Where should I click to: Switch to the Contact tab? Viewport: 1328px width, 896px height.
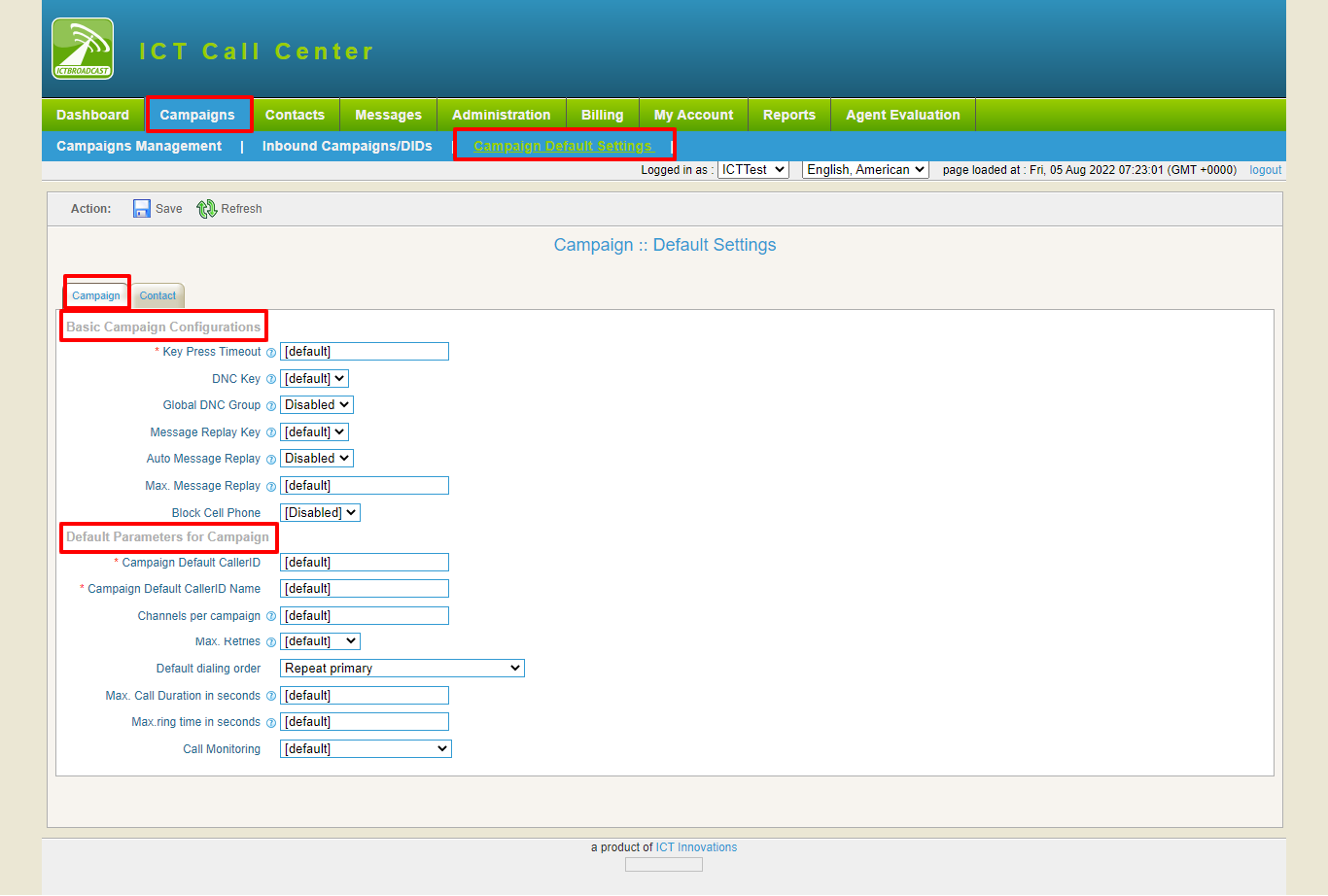pos(157,295)
